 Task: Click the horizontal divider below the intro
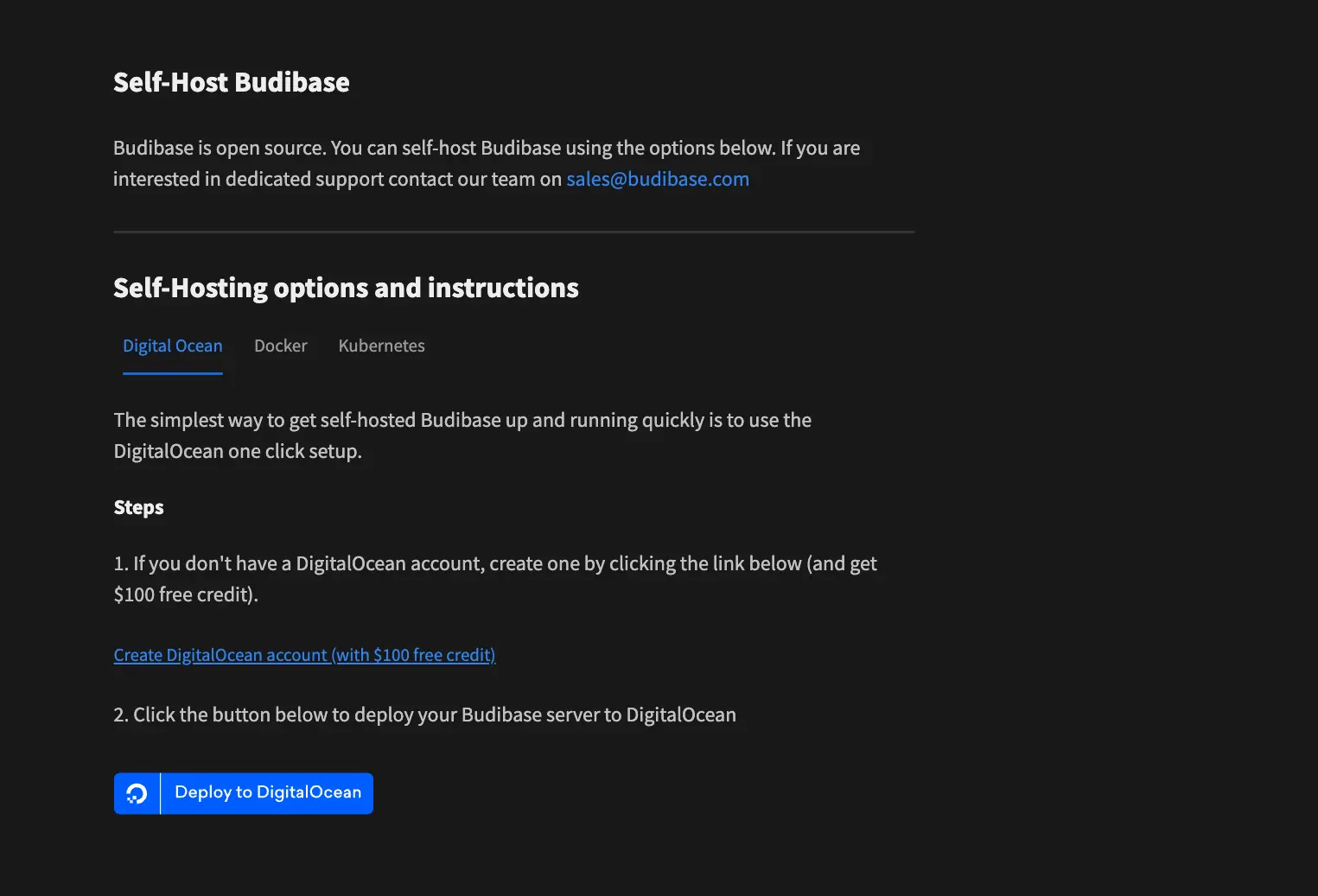pyautogui.click(x=513, y=232)
